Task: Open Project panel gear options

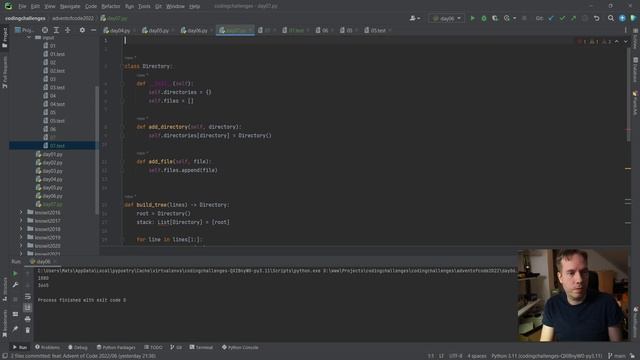Action: click(82, 30)
